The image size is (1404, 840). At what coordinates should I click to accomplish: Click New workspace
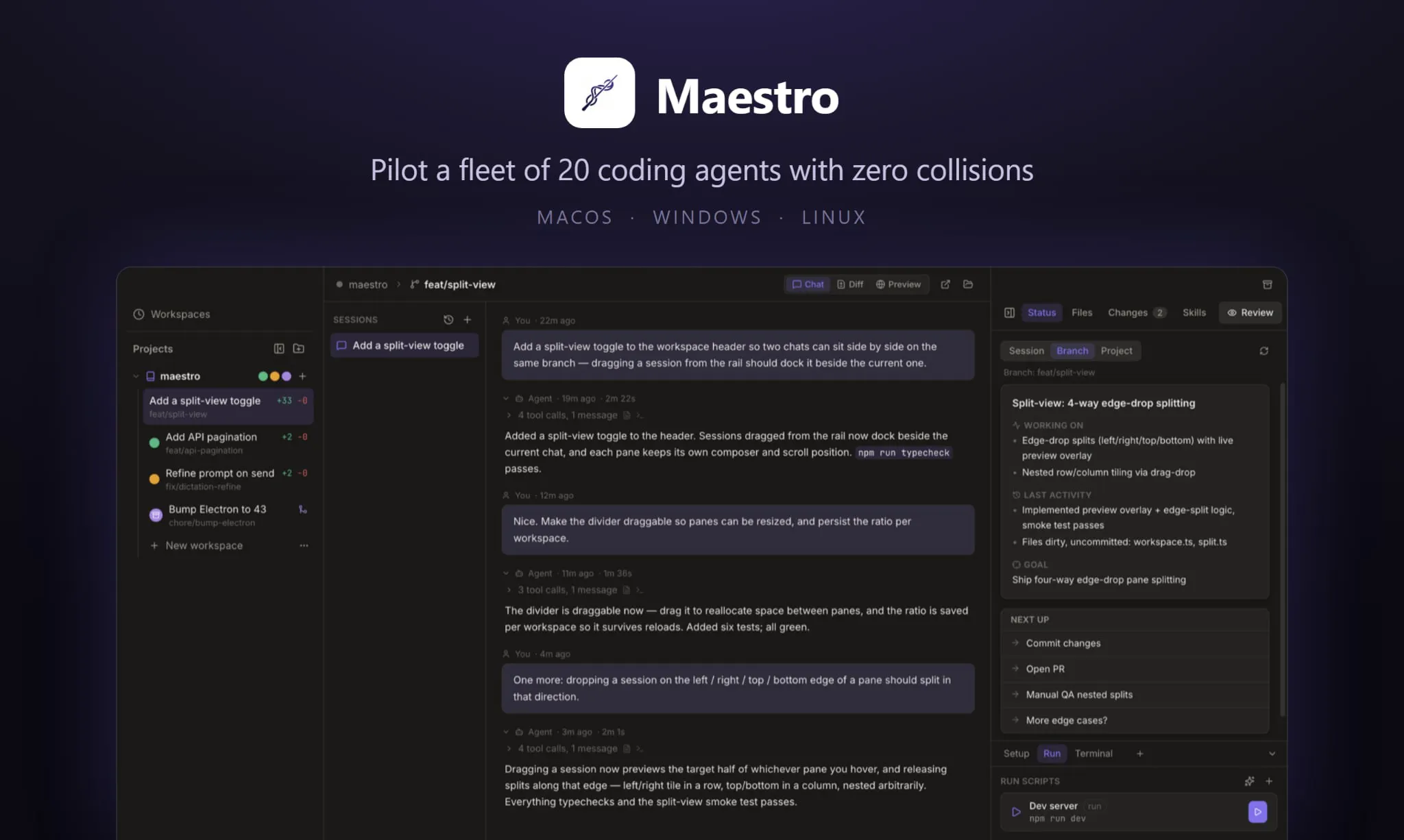pyautogui.click(x=204, y=545)
